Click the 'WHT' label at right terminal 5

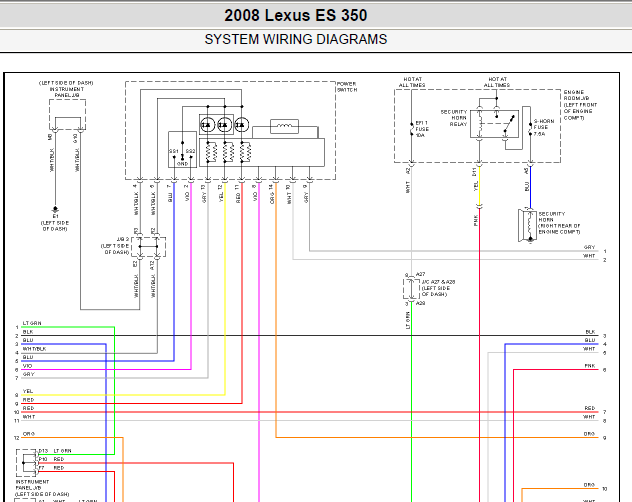[589, 349]
